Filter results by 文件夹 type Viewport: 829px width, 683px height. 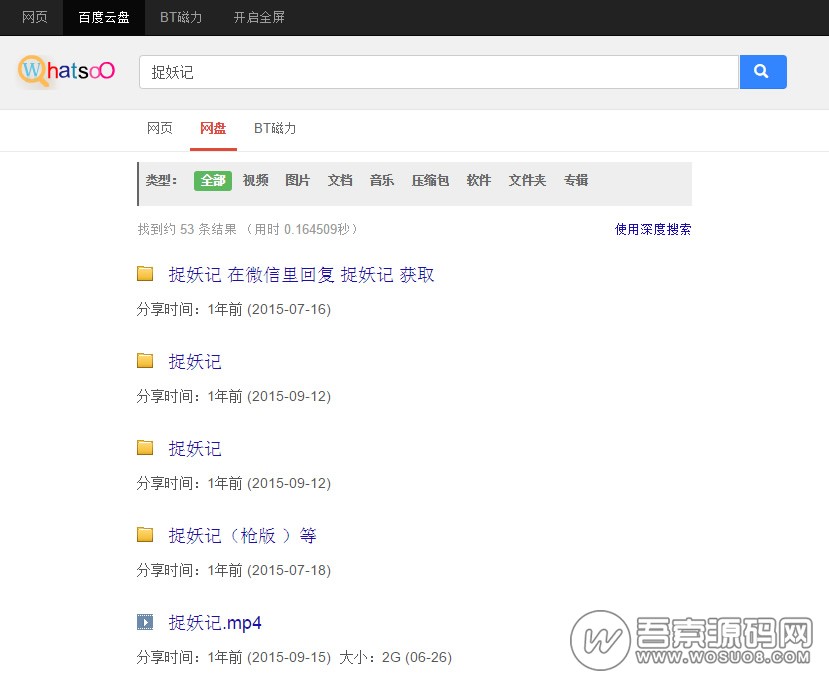[x=527, y=181]
